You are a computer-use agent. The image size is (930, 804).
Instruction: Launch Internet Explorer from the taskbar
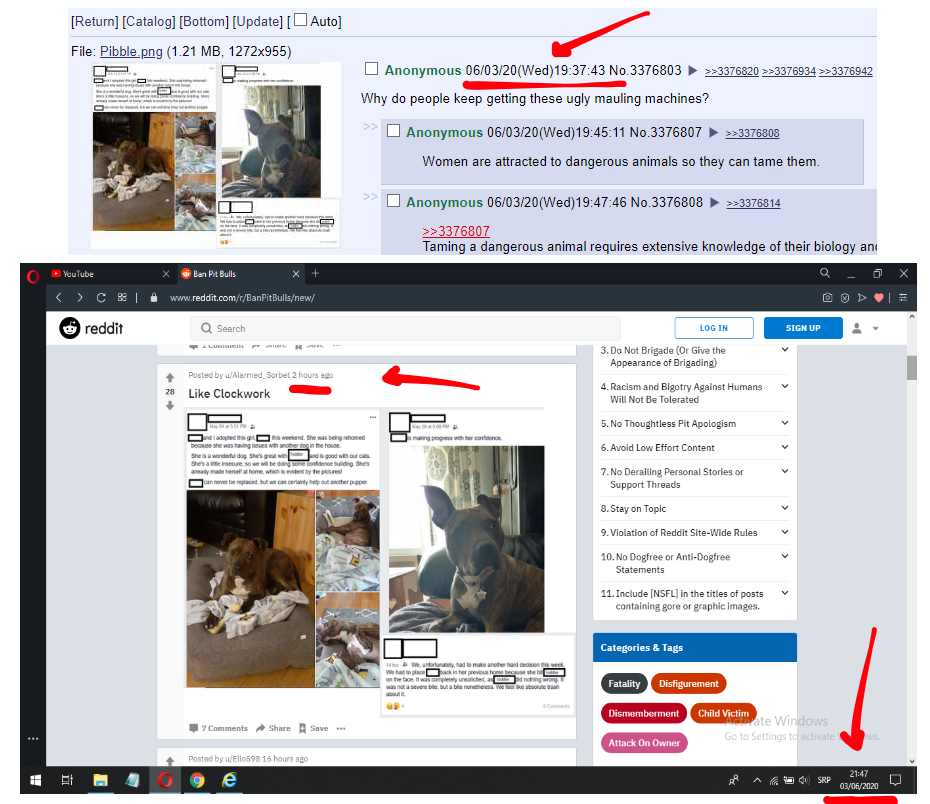(229, 780)
